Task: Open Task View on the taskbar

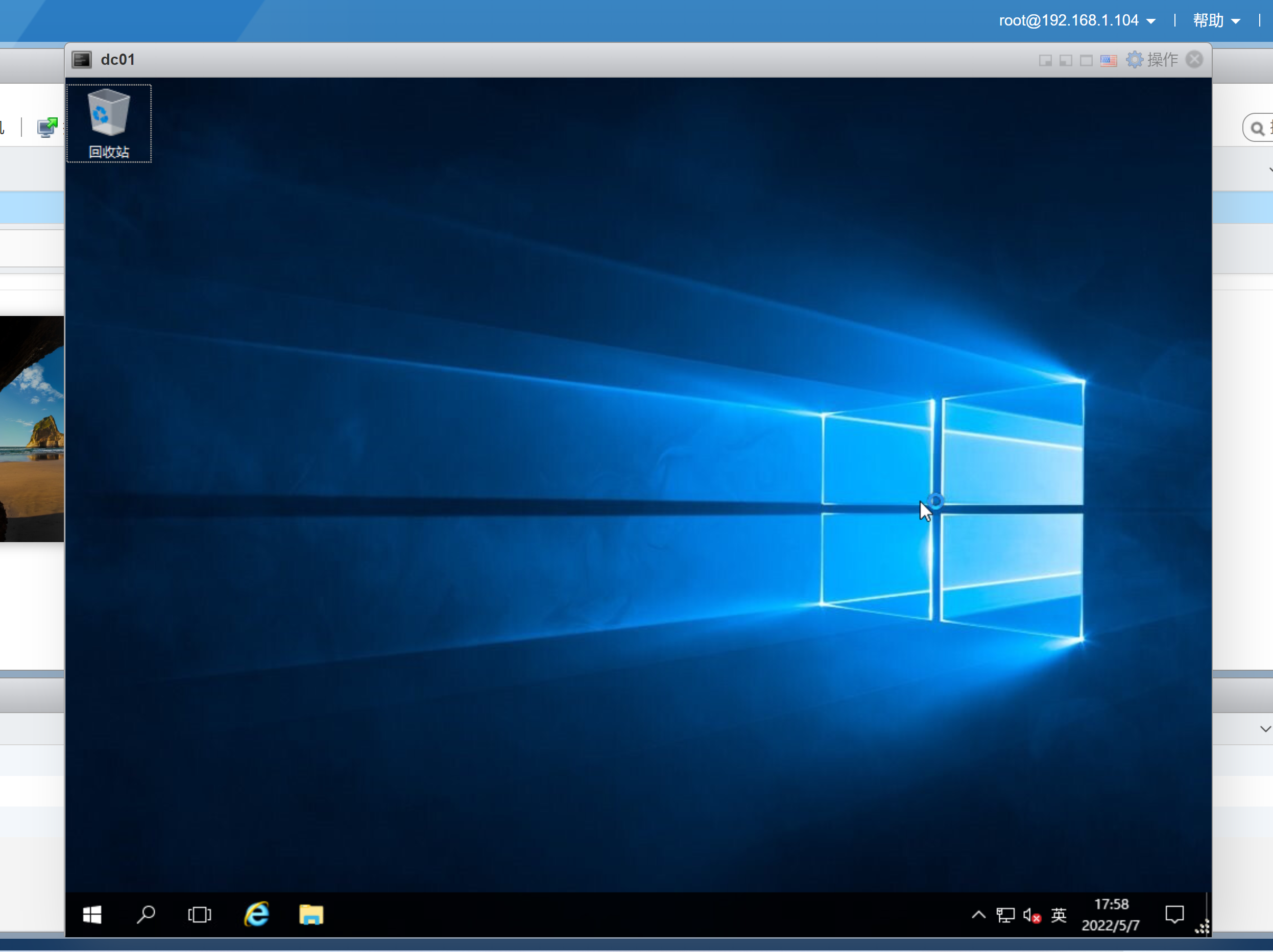Action: point(199,915)
